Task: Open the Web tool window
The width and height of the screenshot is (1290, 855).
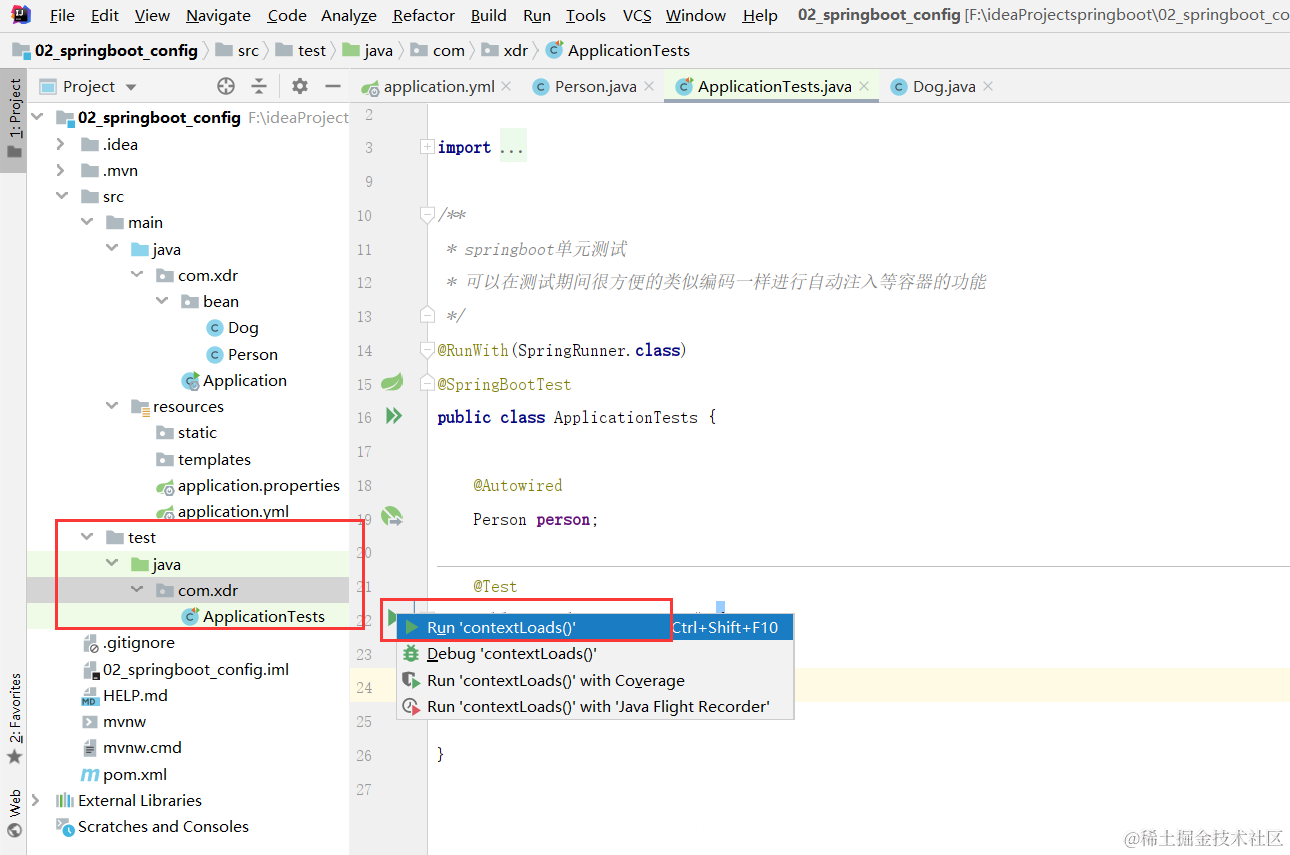Action: pos(14,812)
